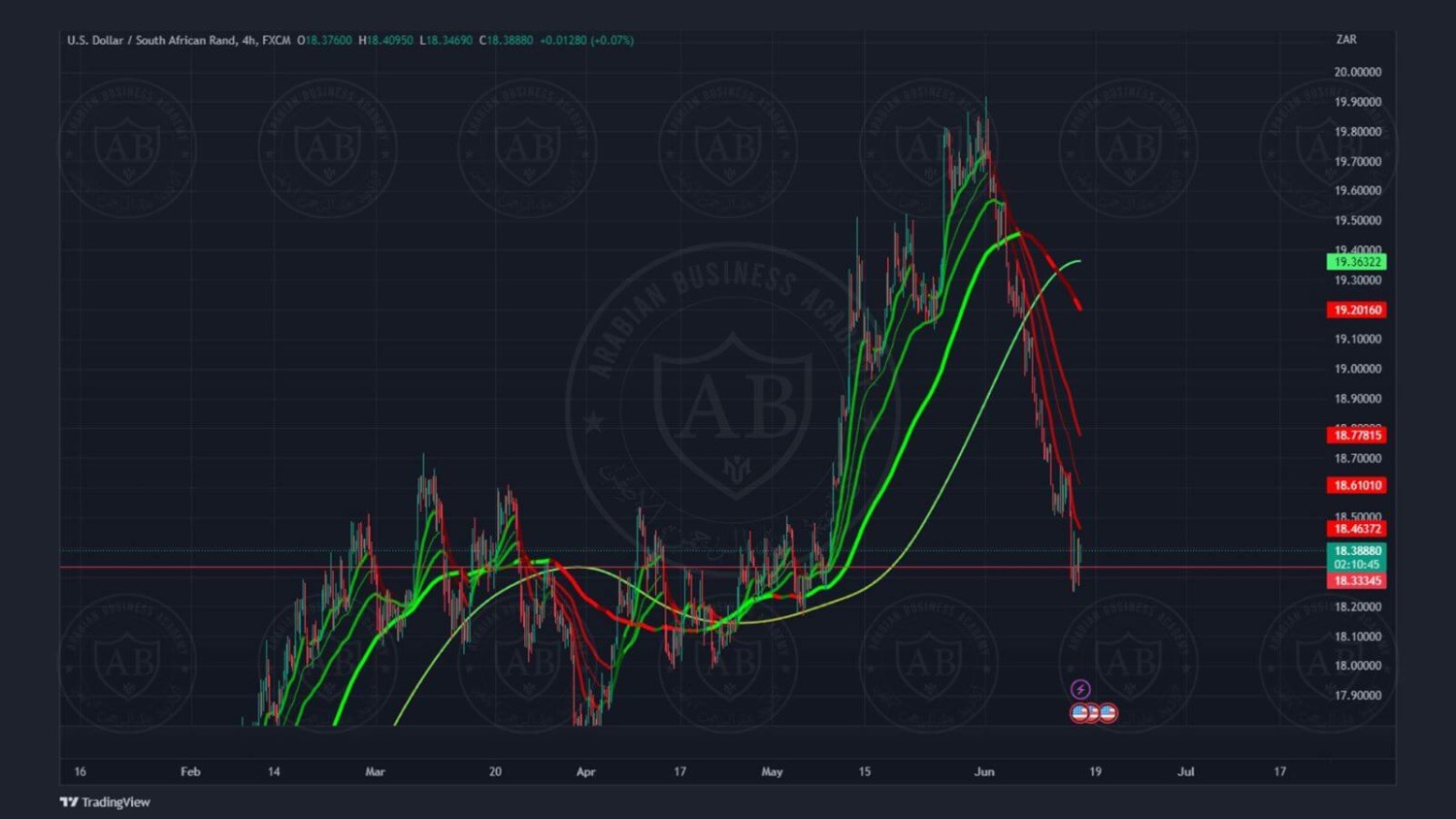Open the U.S. Dollar / South African Rand symbol title
This screenshot has width=1456, height=819.
[151, 40]
